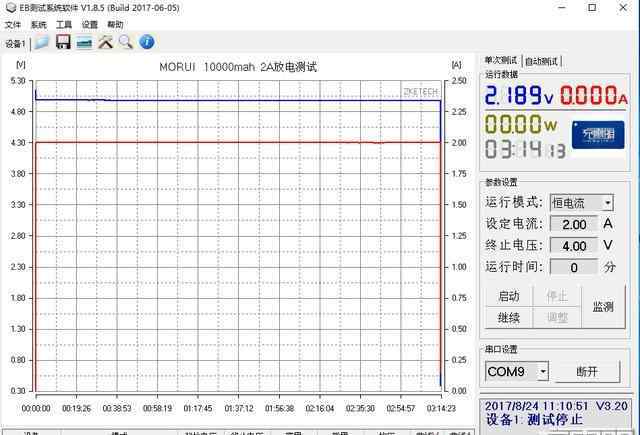Click the 01:17:45 time axis label
The height and width of the screenshot is (435, 640).
pos(198,408)
